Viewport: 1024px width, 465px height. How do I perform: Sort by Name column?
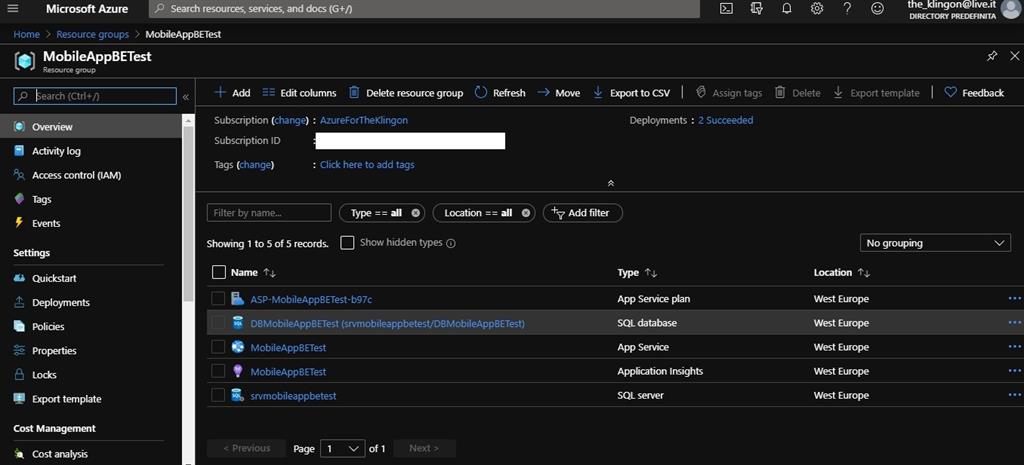(x=253, y=272)
